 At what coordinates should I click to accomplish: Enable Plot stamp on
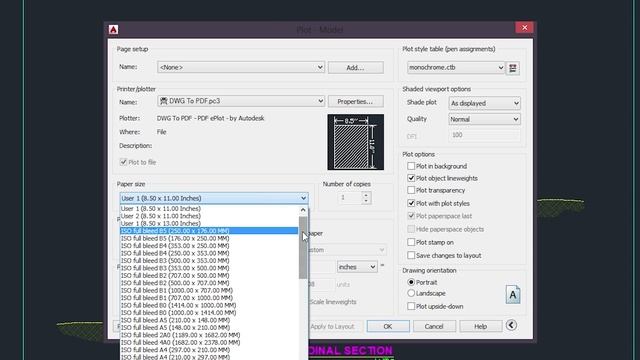pyautogui.click(x=411, y=242)
